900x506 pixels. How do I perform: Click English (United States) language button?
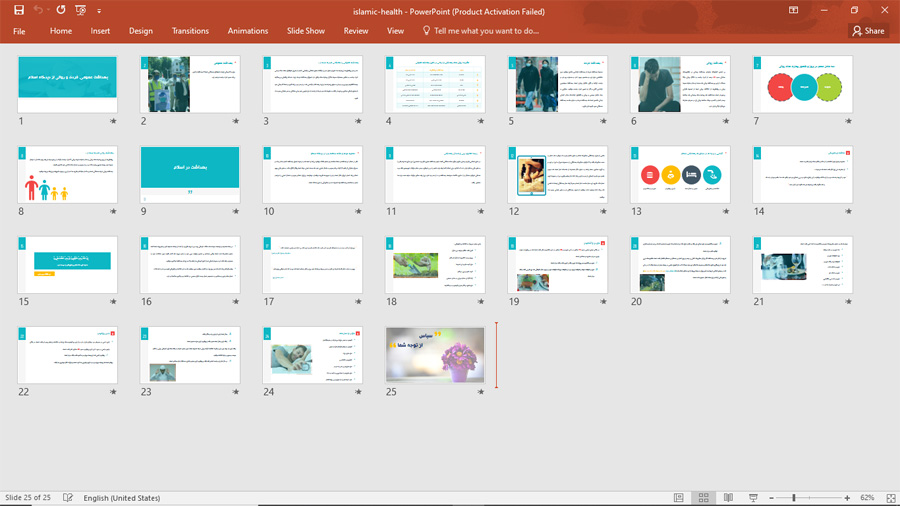pyautogui.click(x=122, y=498)
